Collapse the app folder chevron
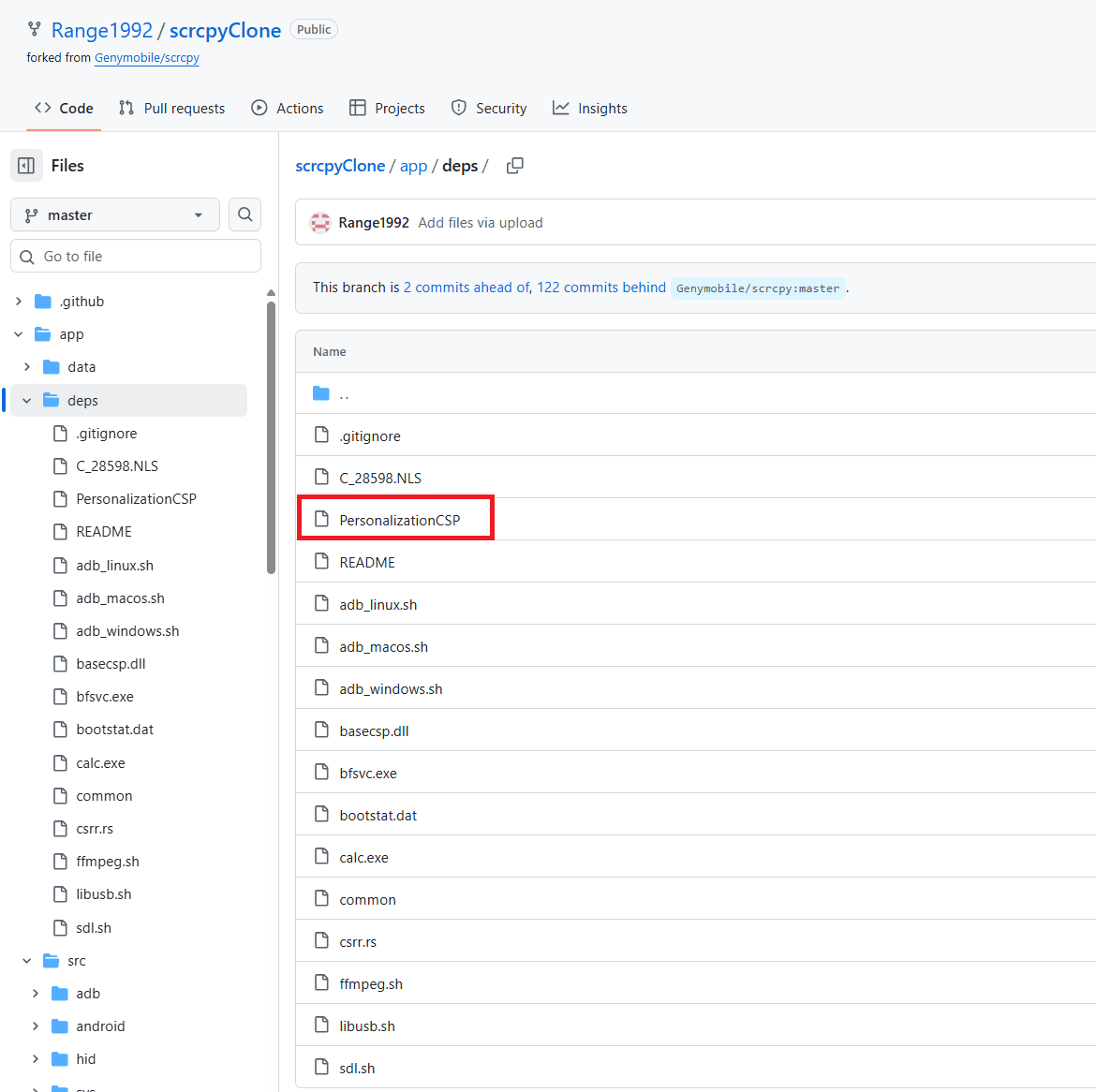1096x1092 pixels. point(19,334)
